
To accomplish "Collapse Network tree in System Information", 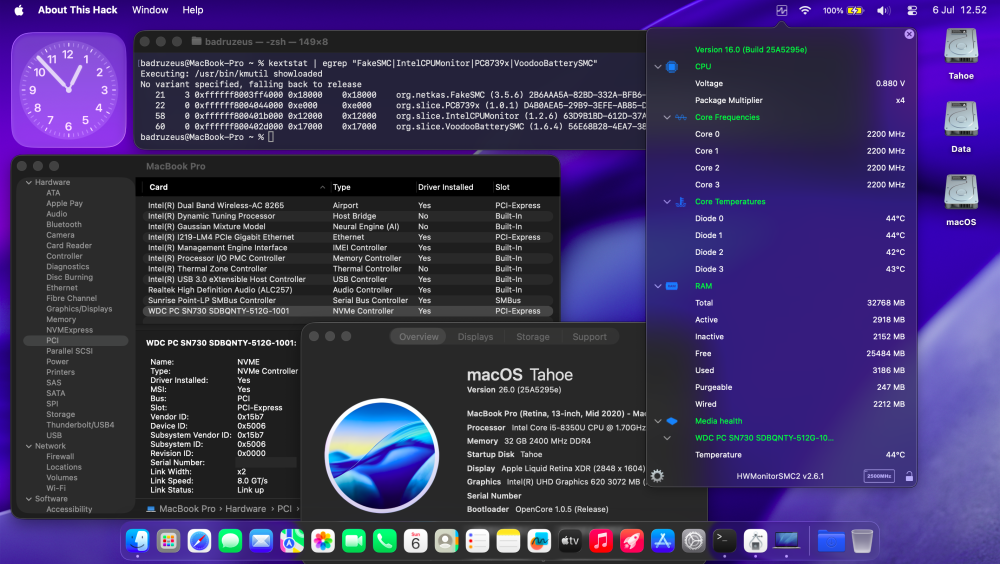I will click(29, 446).
